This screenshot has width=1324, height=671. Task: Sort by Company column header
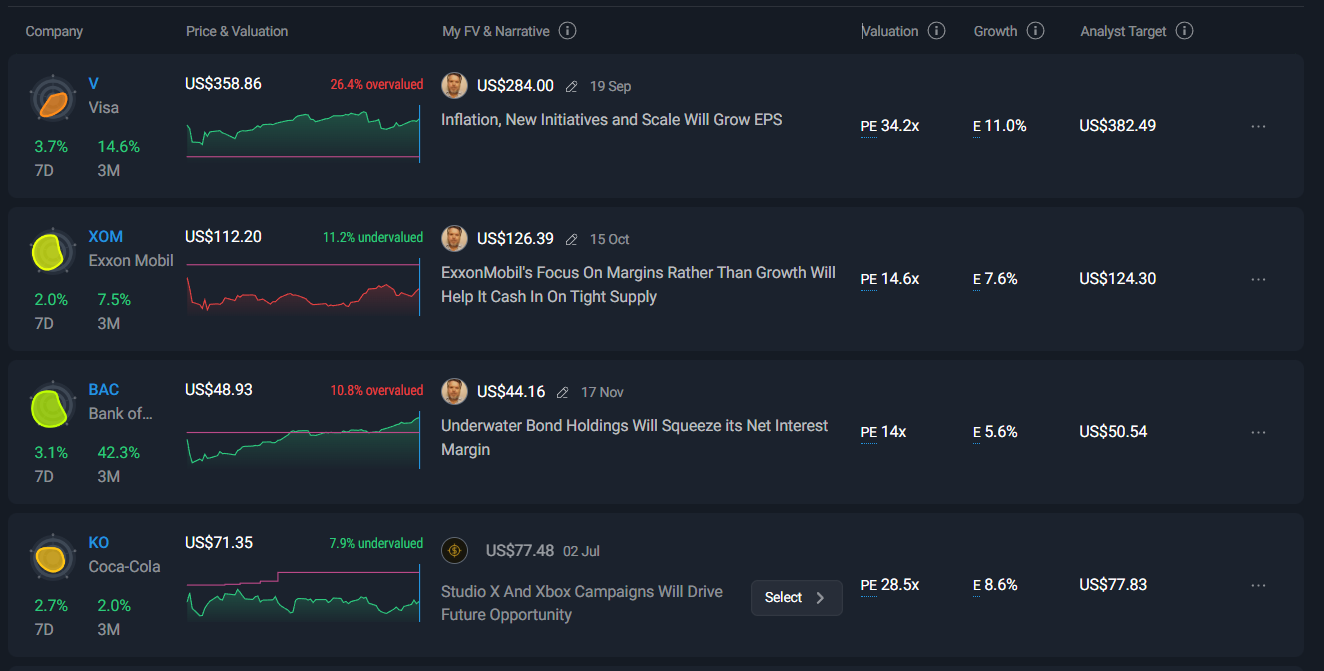tap(54, 31)
